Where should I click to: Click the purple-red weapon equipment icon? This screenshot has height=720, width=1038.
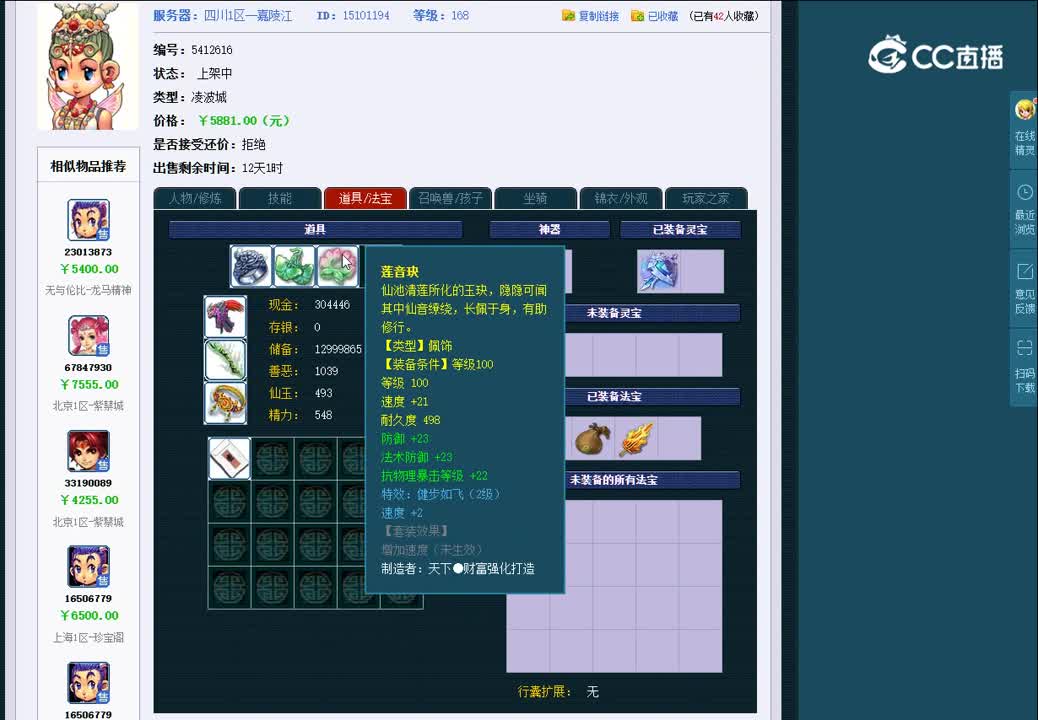[225, 316]
